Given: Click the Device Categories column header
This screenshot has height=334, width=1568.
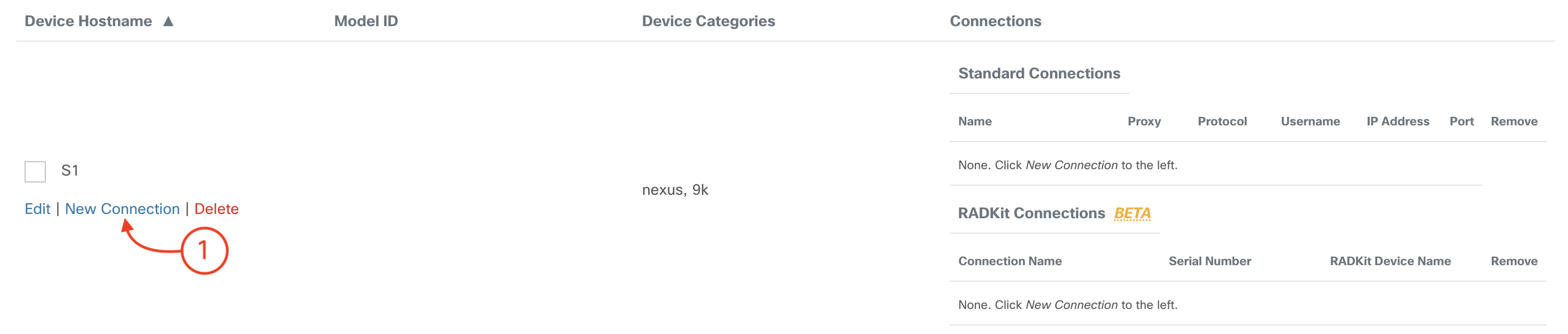Looking at the screenshot, I should click(708, 21).
